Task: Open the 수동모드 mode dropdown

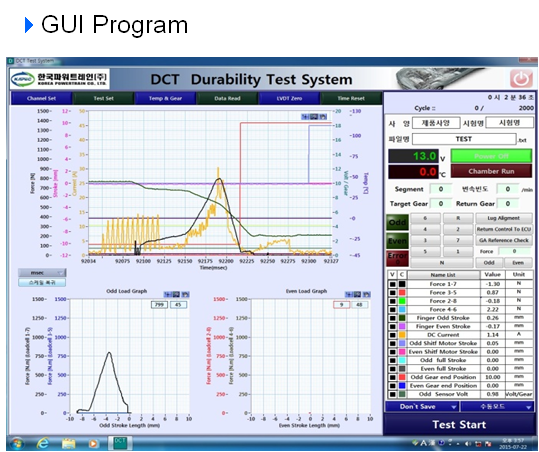Action: (497, 407)
